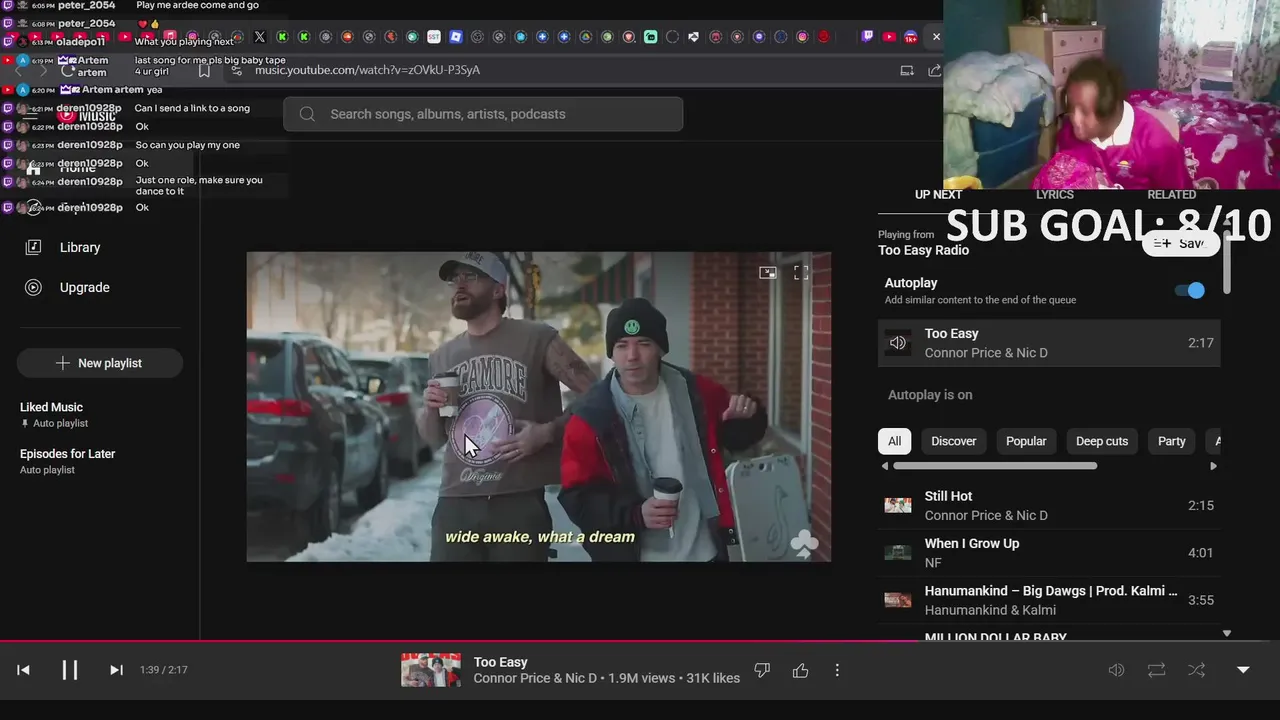Open Liked Music auto playlist
Viewport: 1280px width, 720px height.
coord(54,414)
